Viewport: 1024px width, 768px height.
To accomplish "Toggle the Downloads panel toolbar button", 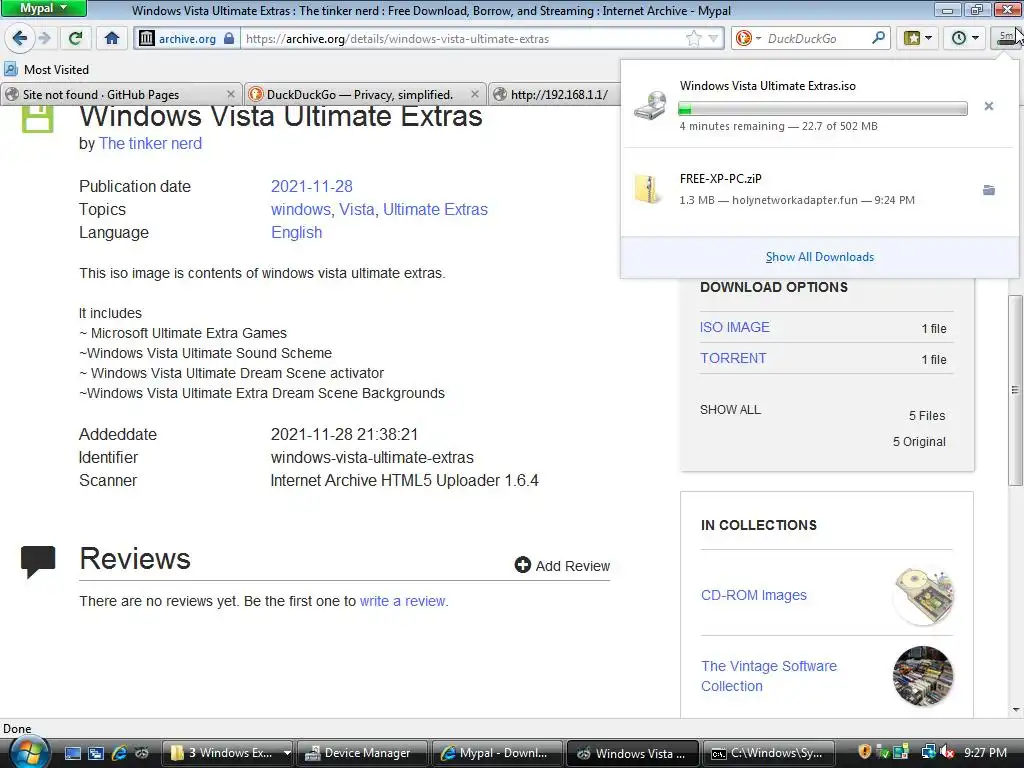I will (1006, 38).
